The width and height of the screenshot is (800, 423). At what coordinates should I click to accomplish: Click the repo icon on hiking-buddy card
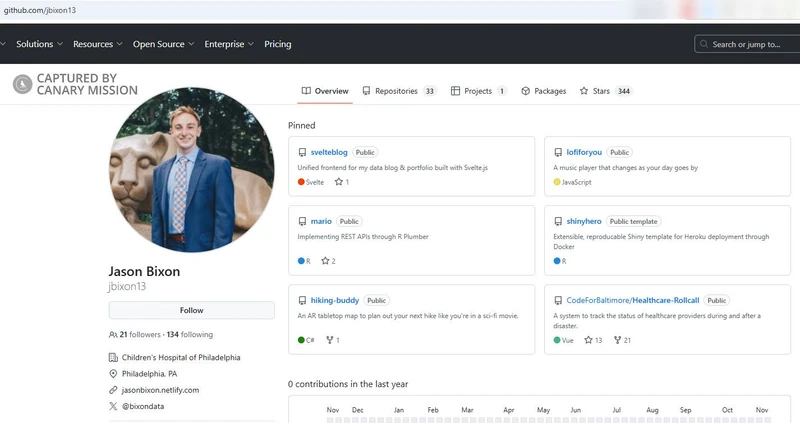[302, 300]
